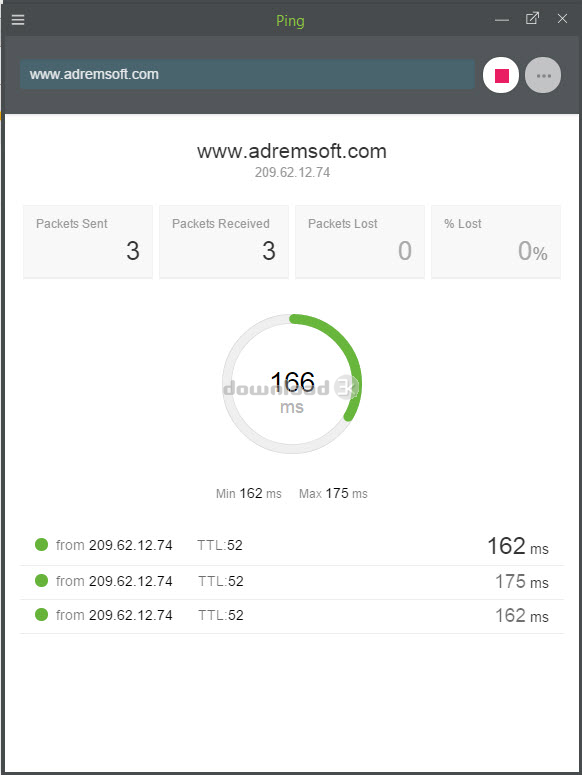Open the hamburger menu
The image size is (582, 775).
[18, 20]
